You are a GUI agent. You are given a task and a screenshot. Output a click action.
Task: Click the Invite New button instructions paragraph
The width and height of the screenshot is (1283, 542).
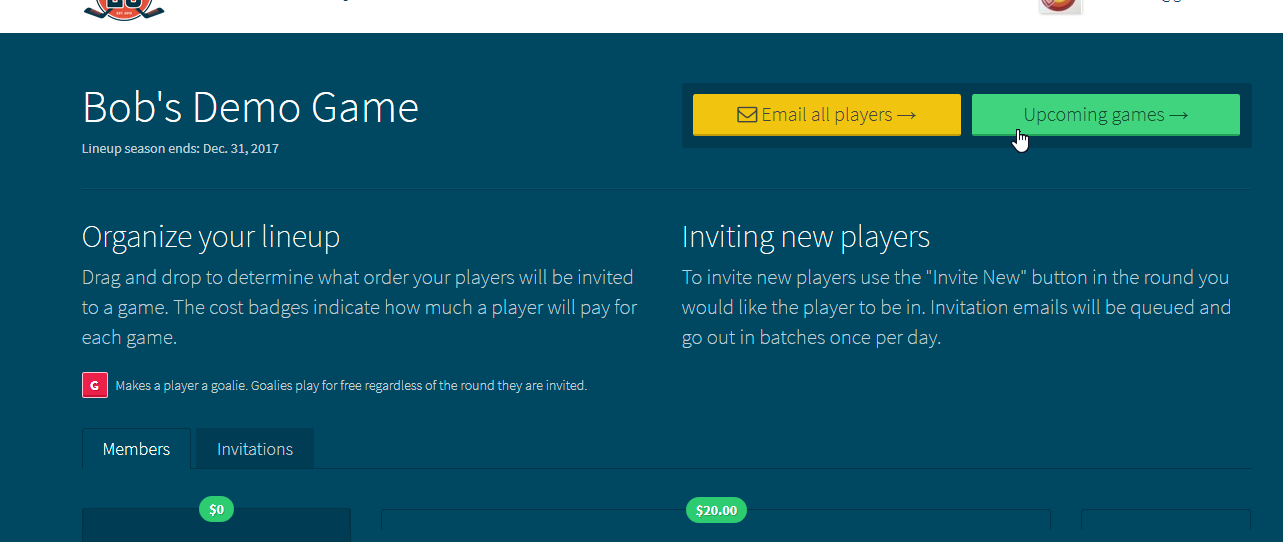[x=955, y=307]
